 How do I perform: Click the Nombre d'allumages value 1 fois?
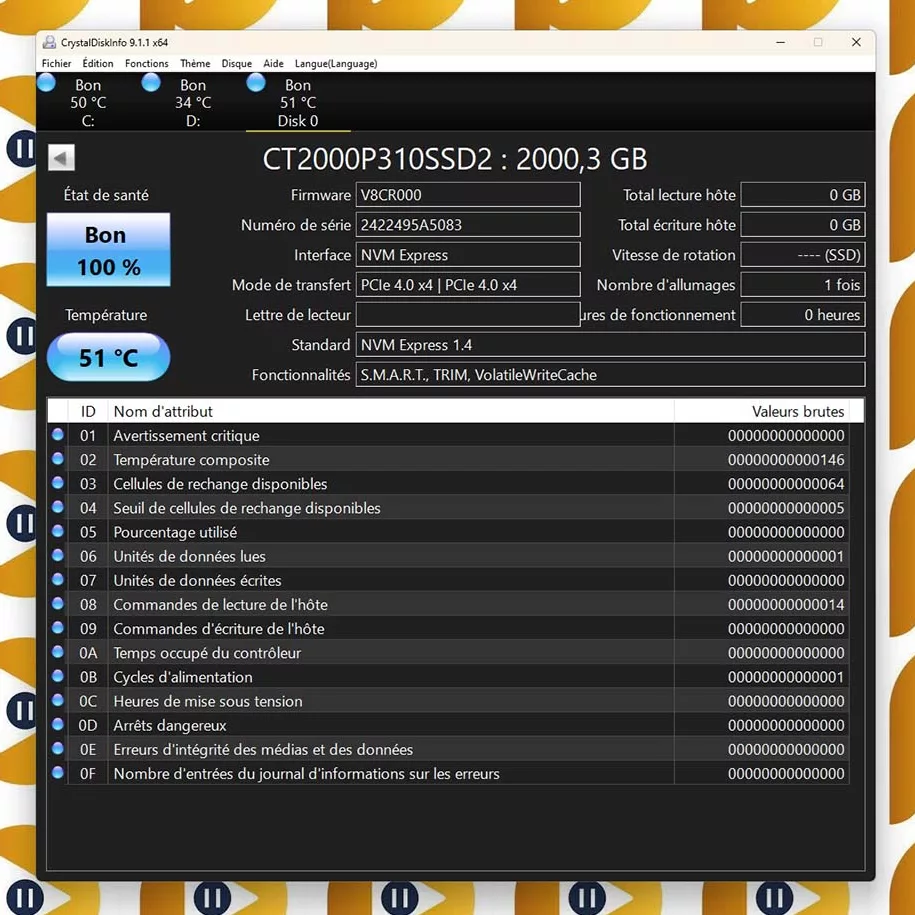[803, 285]
